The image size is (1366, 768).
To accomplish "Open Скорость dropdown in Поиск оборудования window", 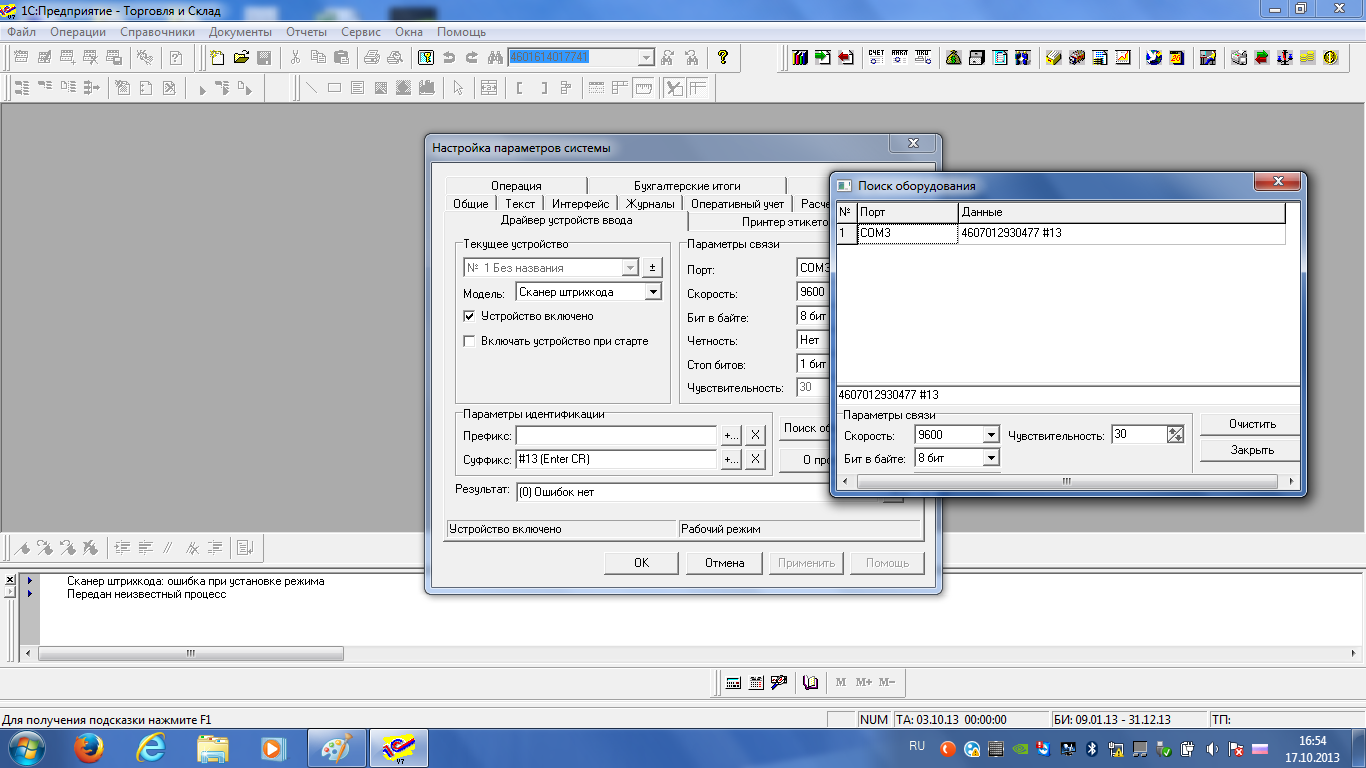I will (990, 435).
